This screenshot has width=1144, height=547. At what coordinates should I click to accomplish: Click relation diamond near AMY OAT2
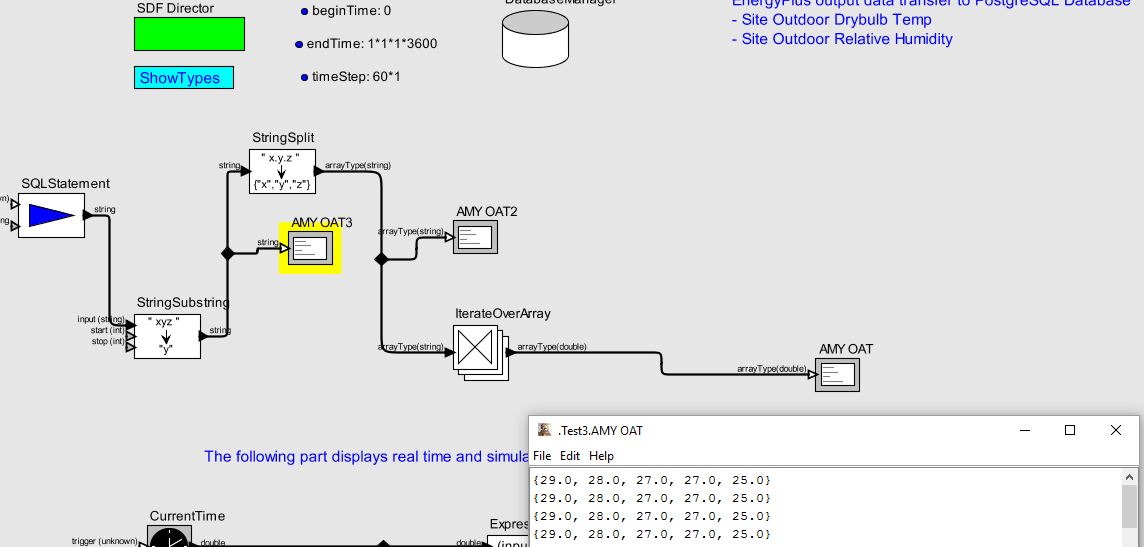click(380, 259)
